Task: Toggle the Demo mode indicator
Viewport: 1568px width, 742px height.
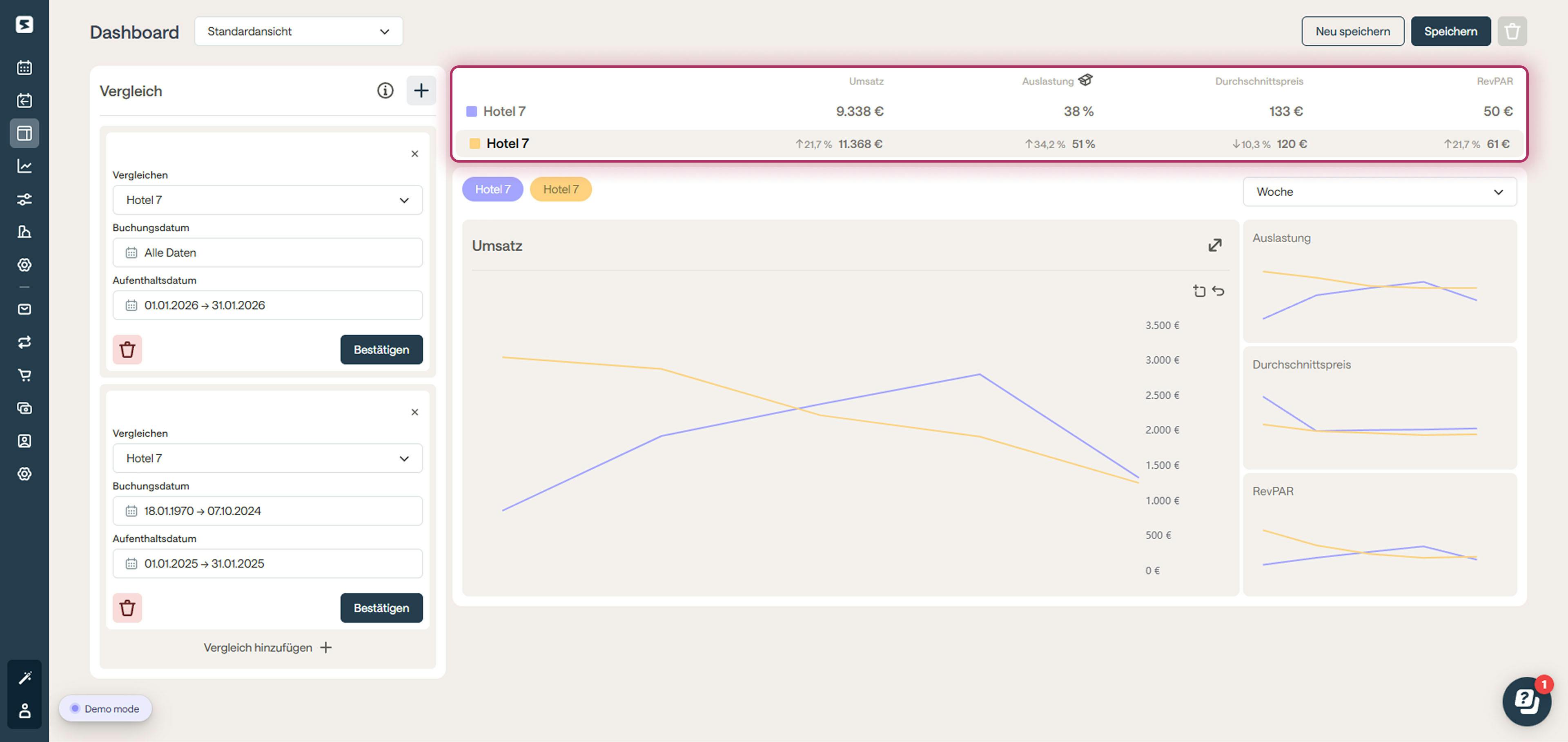Action: pyautogui.click(x=105, y=708)
